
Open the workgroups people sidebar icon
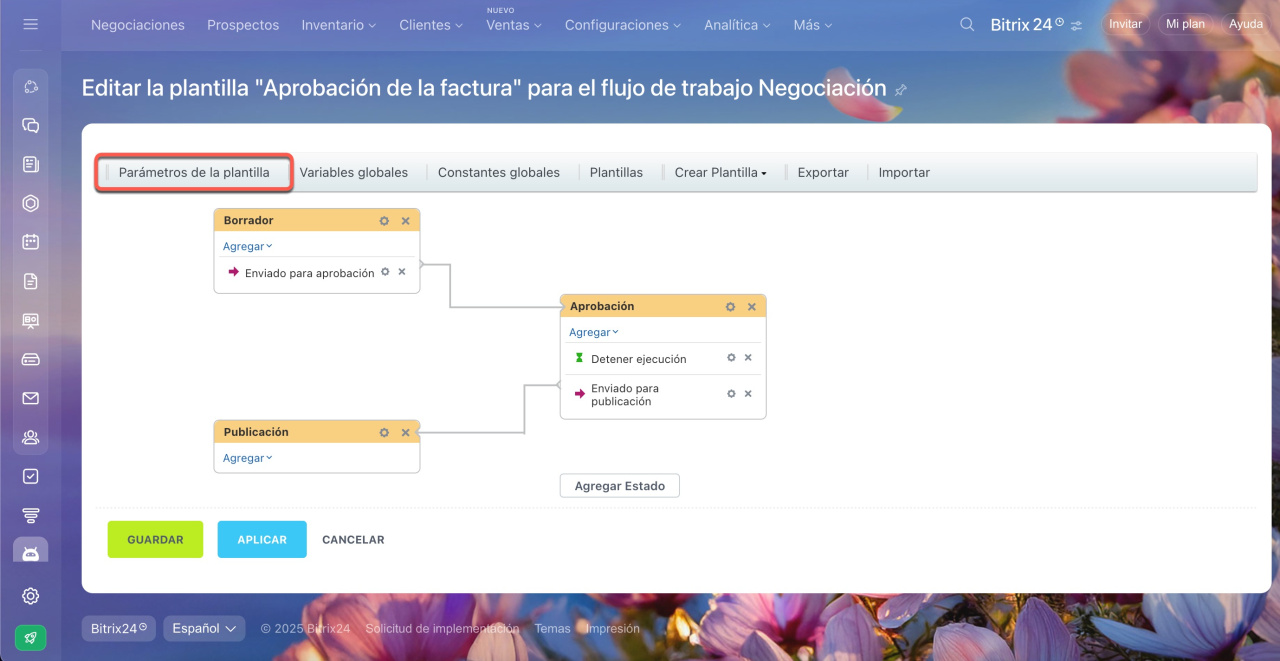pyautogui.click(x=31, y=437)
